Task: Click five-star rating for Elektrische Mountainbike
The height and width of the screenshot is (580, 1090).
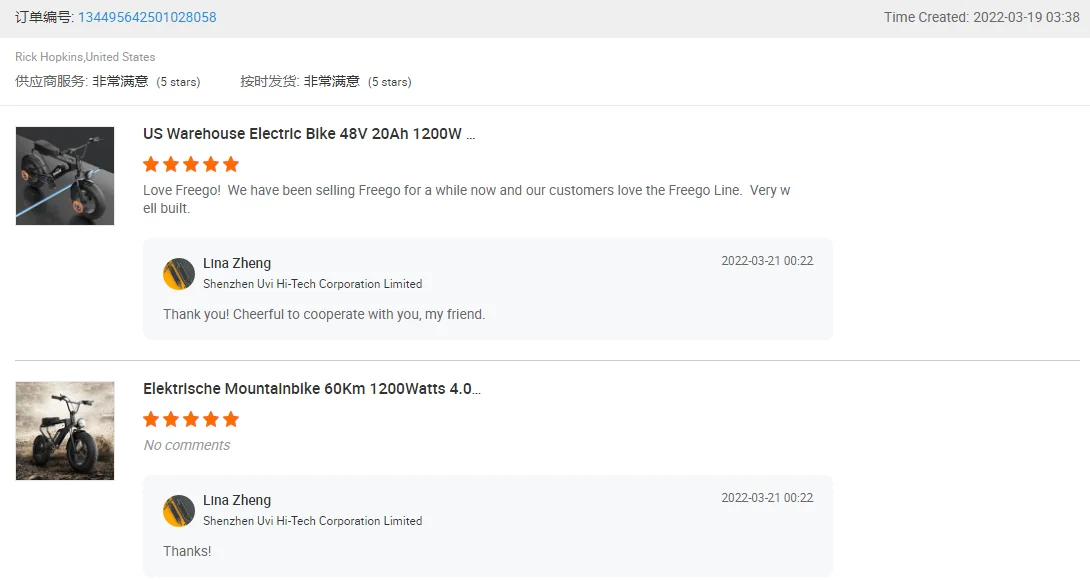Action: [191, 419]
